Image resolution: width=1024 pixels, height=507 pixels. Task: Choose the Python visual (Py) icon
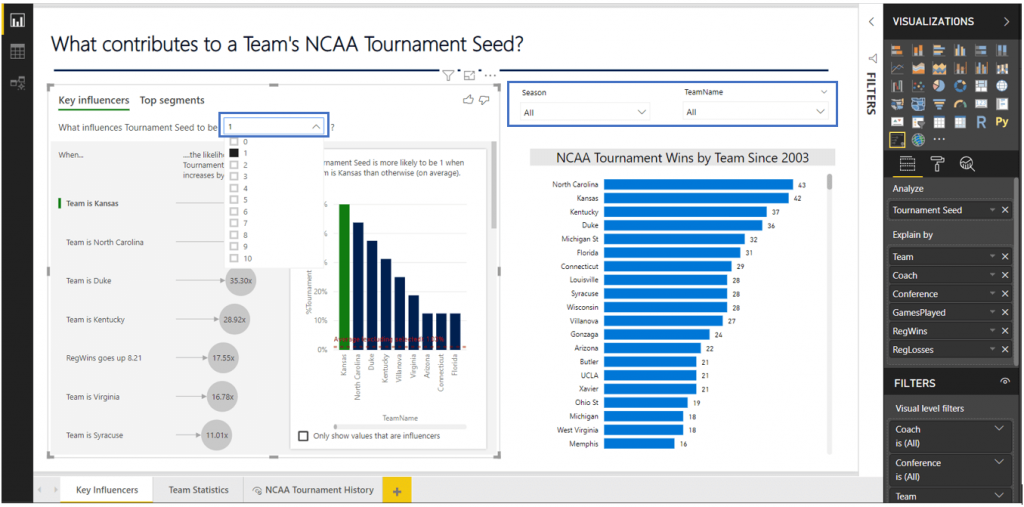(x=1003, y=122)
